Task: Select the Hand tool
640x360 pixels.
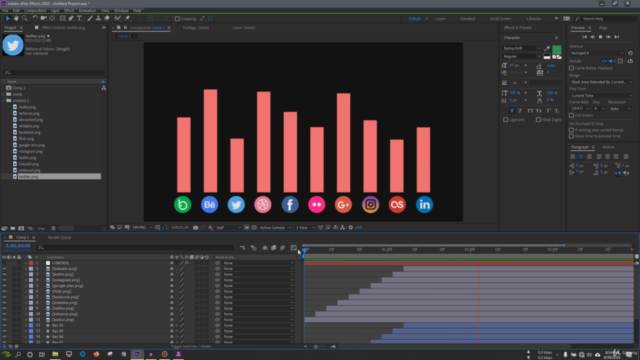Action: (16, 18)
